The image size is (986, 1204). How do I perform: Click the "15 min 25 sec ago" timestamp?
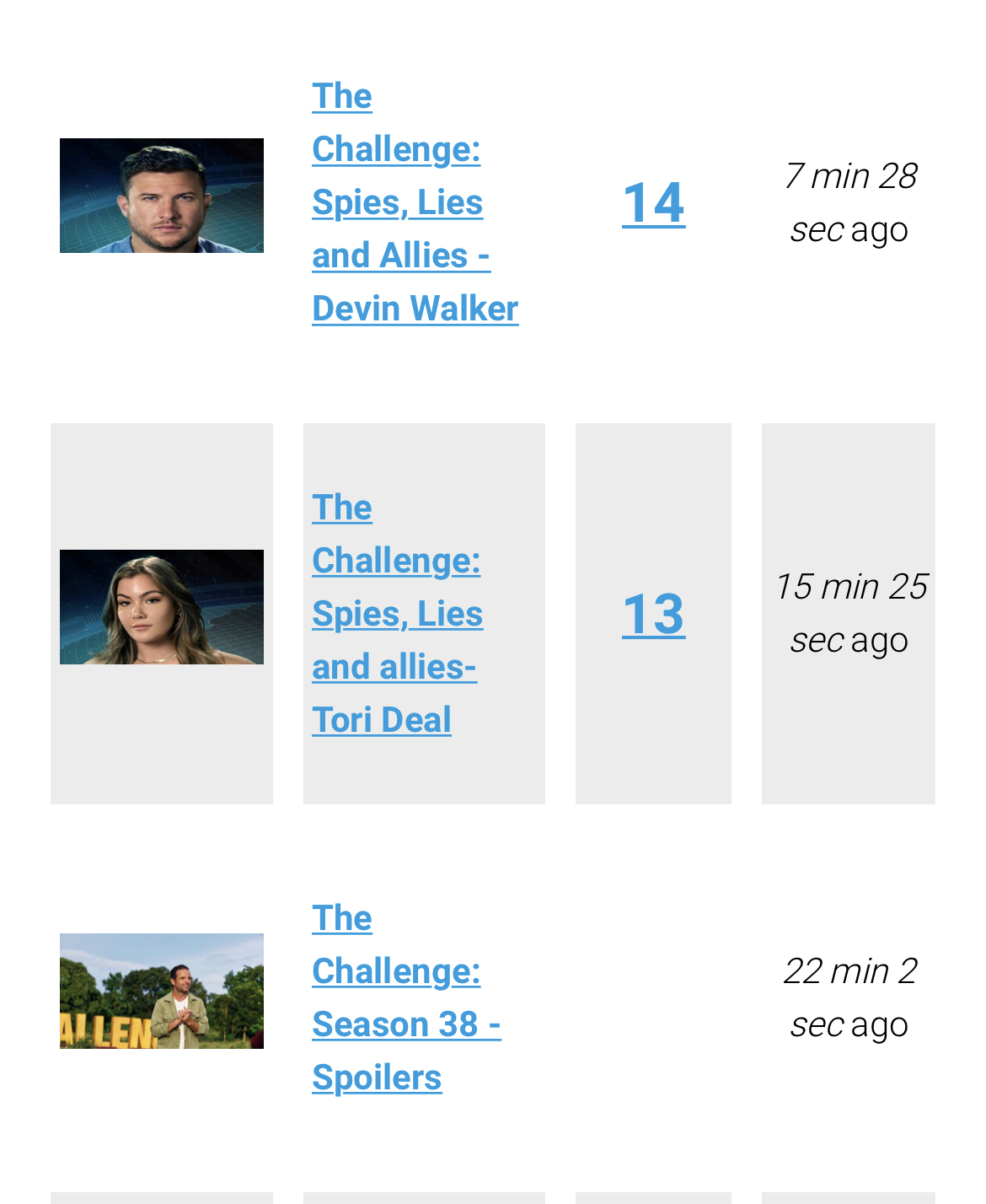click(x=849, y=613)
